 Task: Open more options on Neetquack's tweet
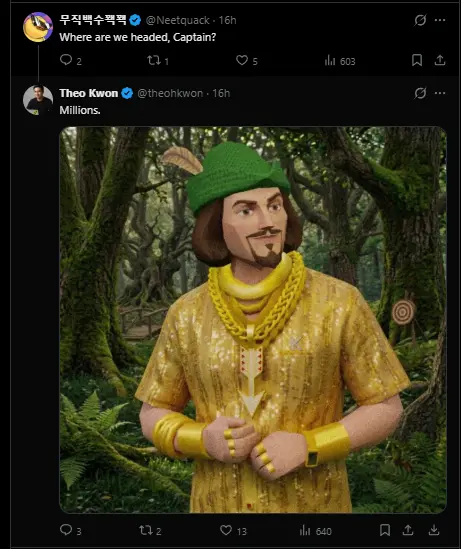(x=440, y=20)
